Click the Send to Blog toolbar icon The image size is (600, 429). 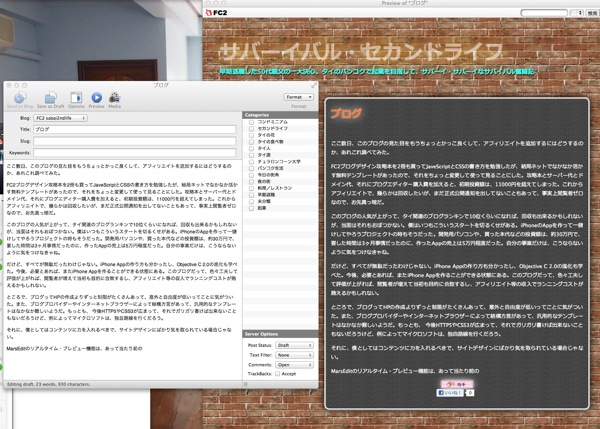20,97
